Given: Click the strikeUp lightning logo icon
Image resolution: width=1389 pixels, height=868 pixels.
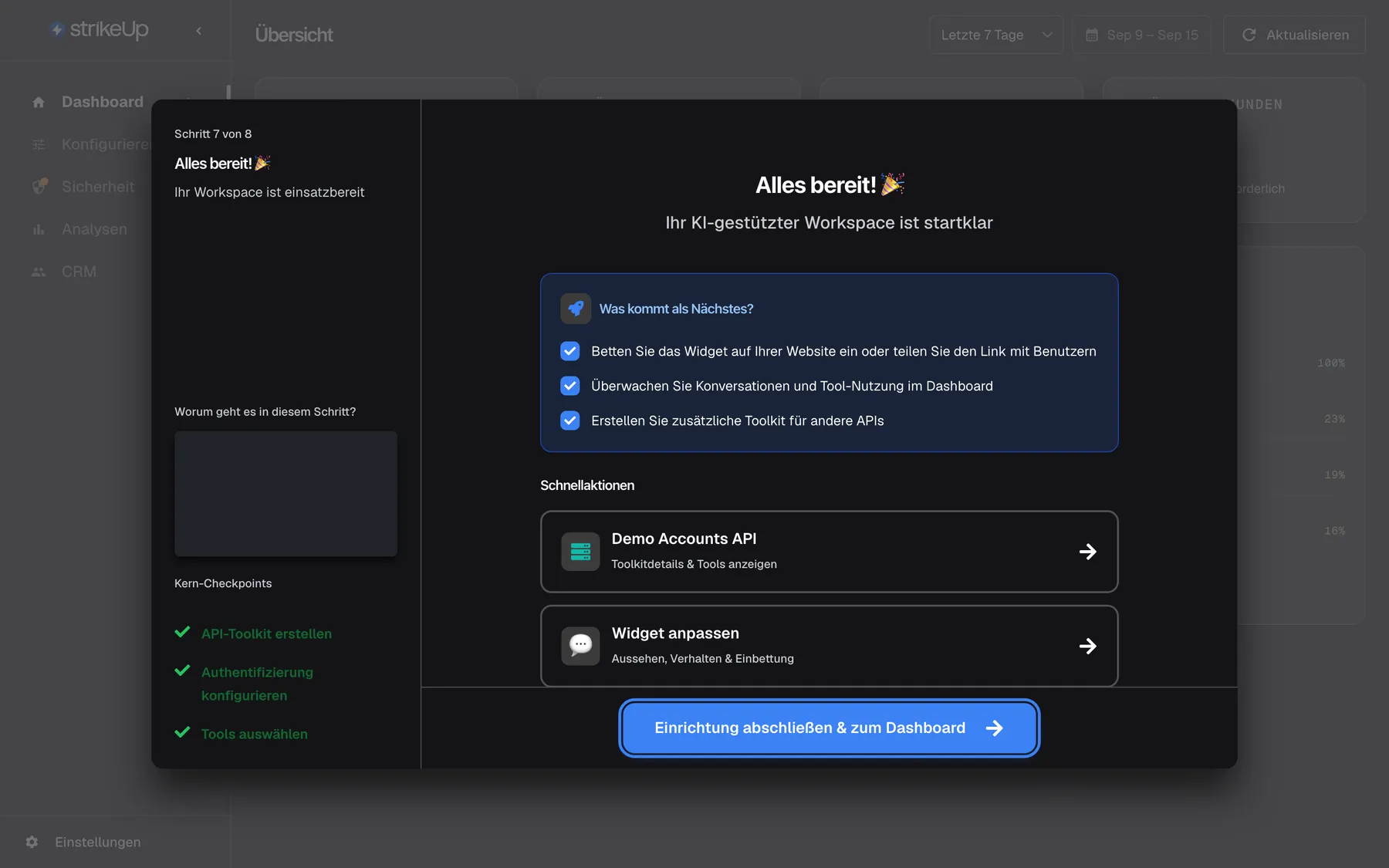Looking at the screenshot, I should (56, 30).
